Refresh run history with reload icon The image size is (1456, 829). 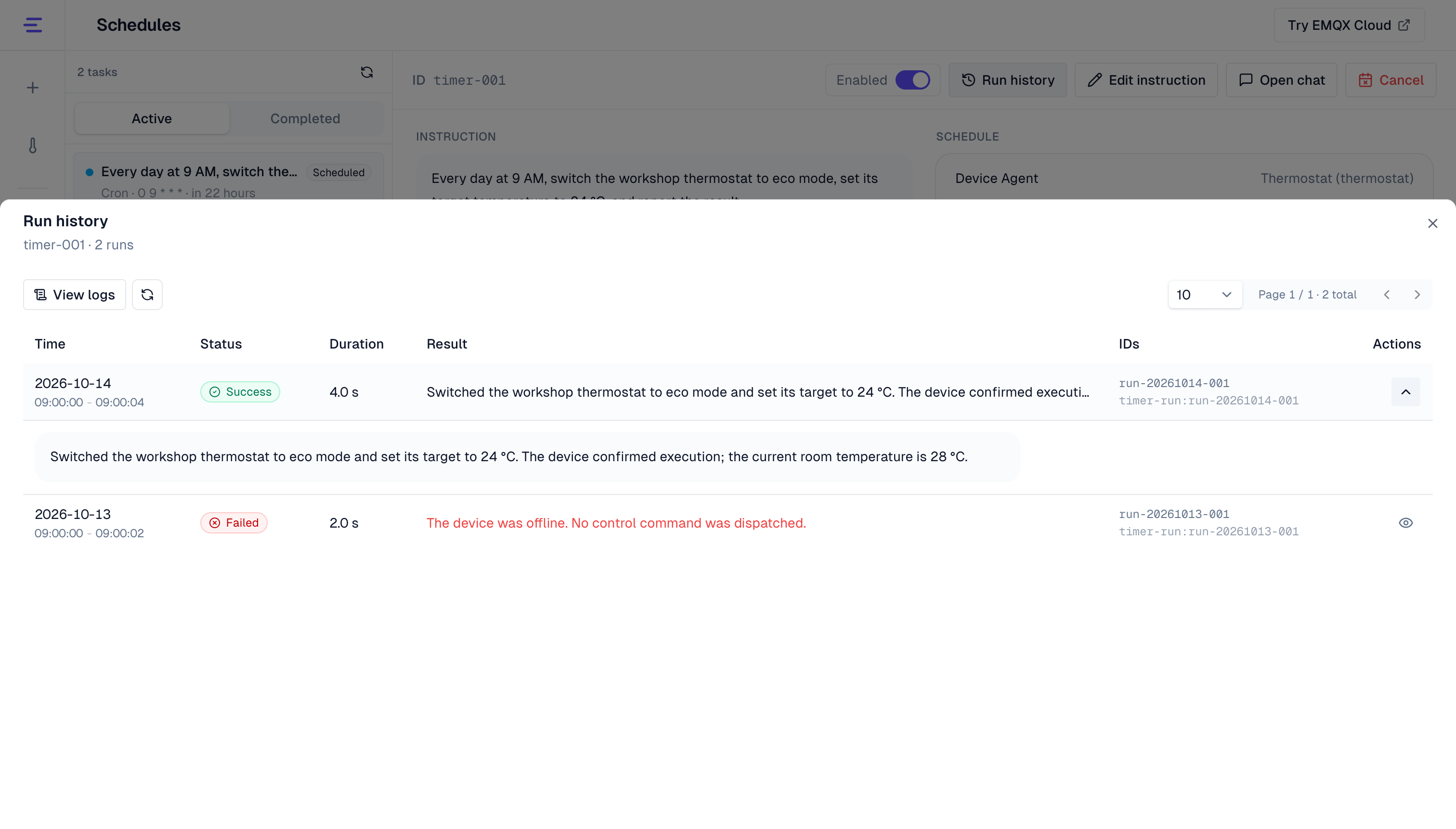pos(147,294)
